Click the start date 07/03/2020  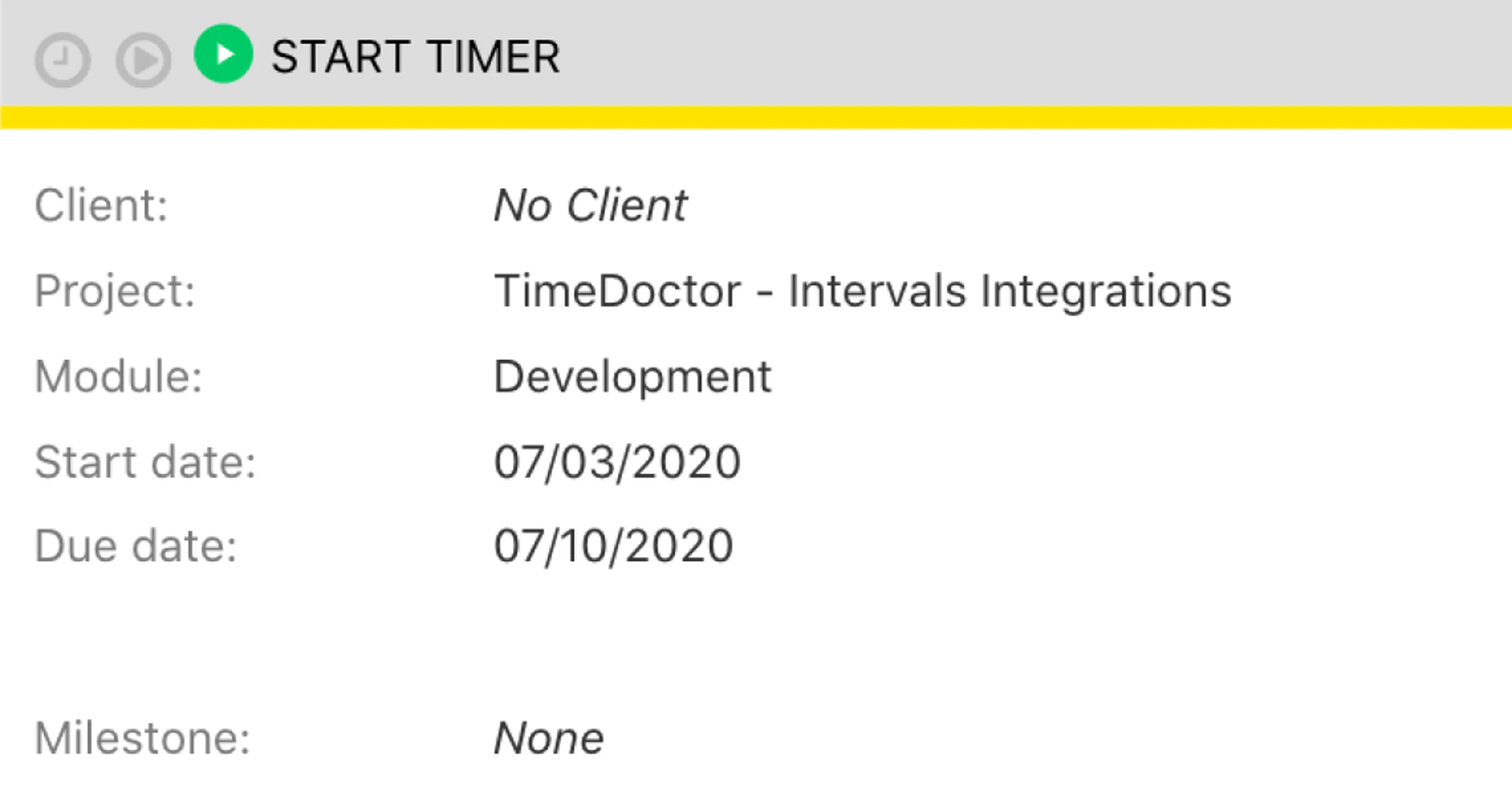pyautogui.click(x=617, y=462)
